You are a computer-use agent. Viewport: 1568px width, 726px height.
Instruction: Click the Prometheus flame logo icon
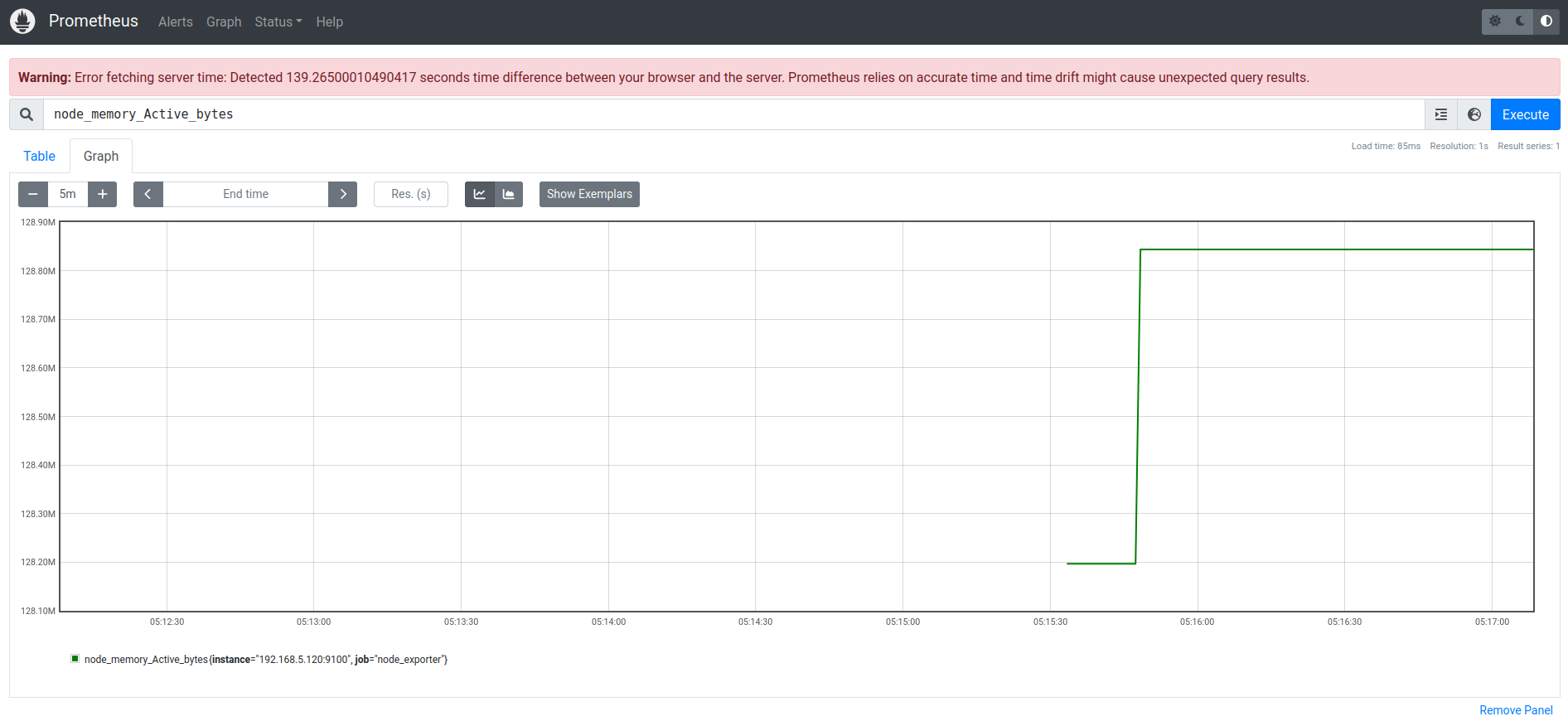point(22,22)
